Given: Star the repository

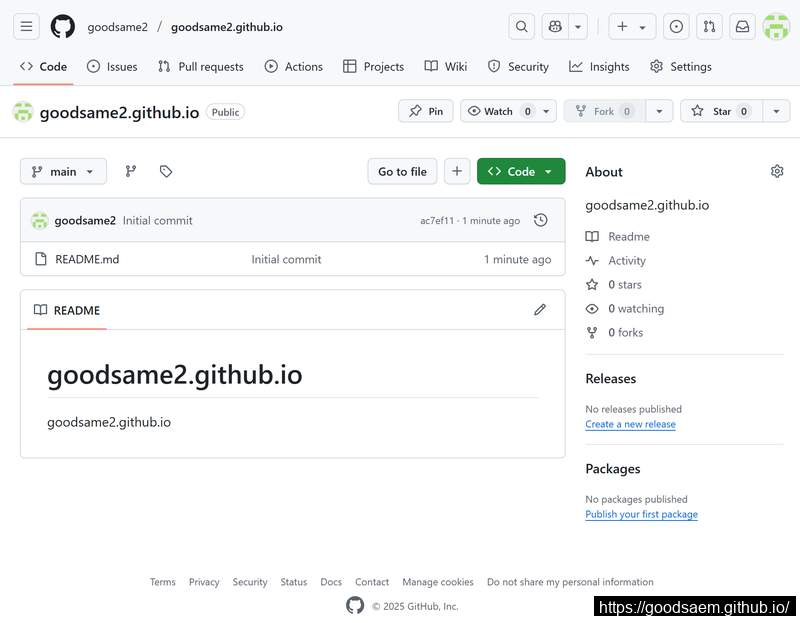Looking at the screenshot, I should point(721,111).
